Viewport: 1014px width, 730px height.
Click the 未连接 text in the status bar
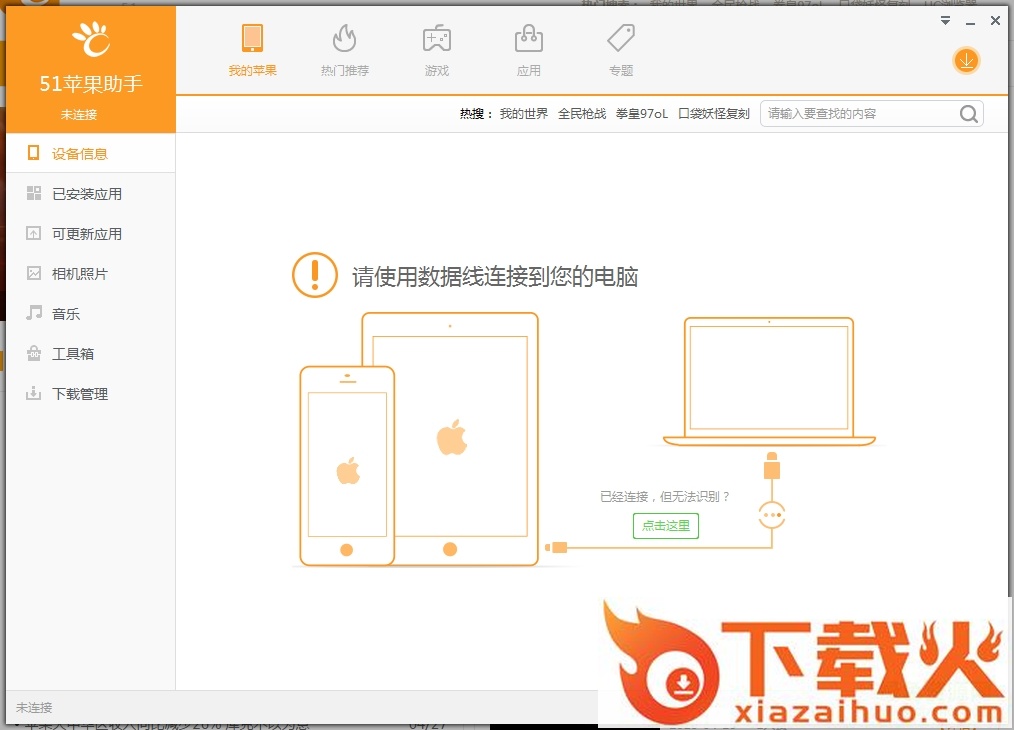(34, 707)
